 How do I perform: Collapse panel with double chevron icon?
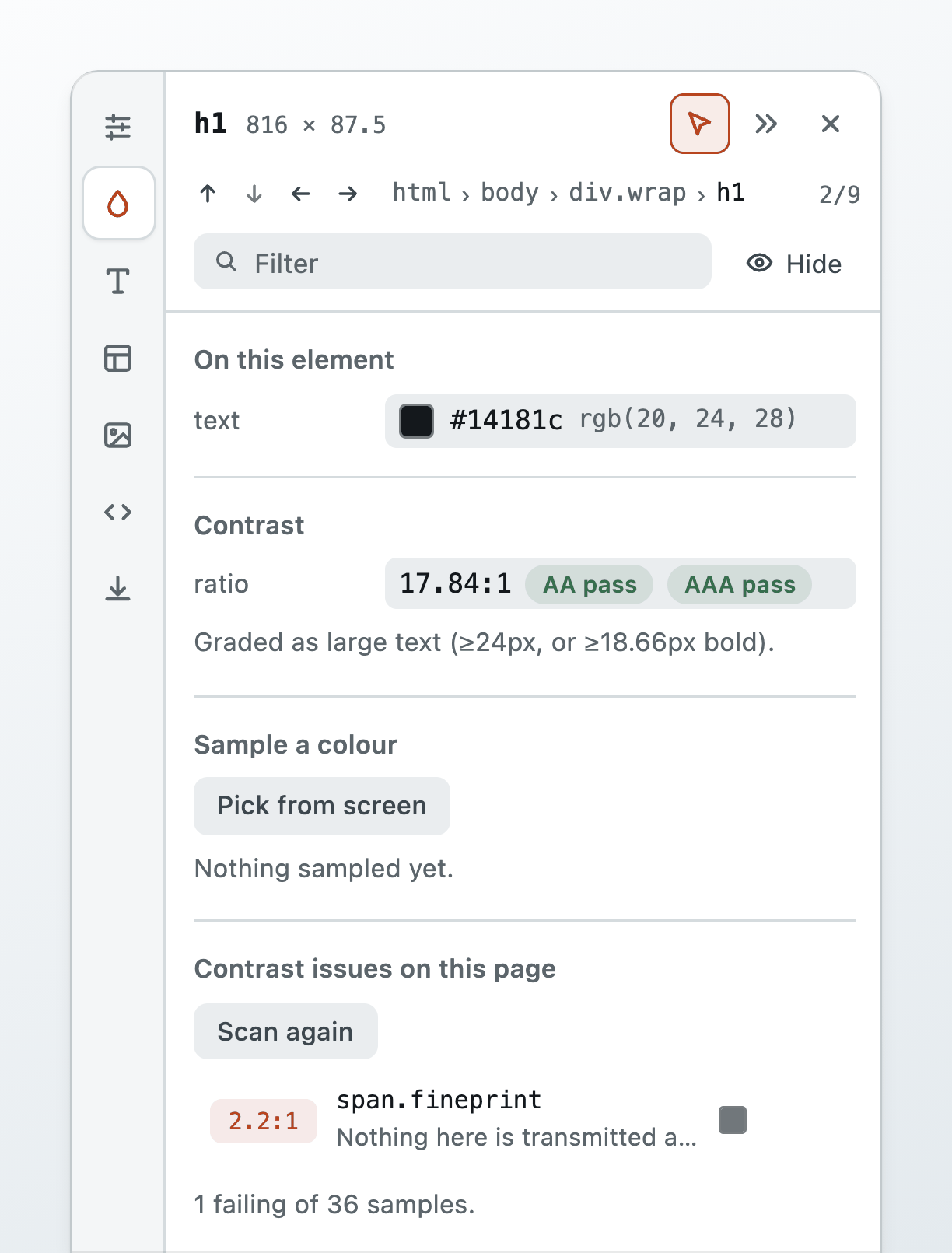pos(766,124)
